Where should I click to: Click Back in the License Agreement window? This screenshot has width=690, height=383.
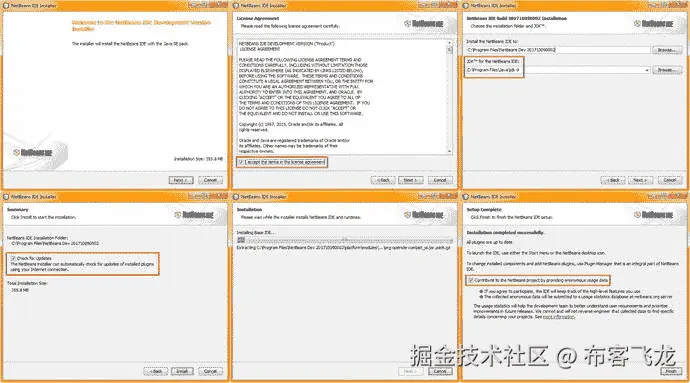383,180
